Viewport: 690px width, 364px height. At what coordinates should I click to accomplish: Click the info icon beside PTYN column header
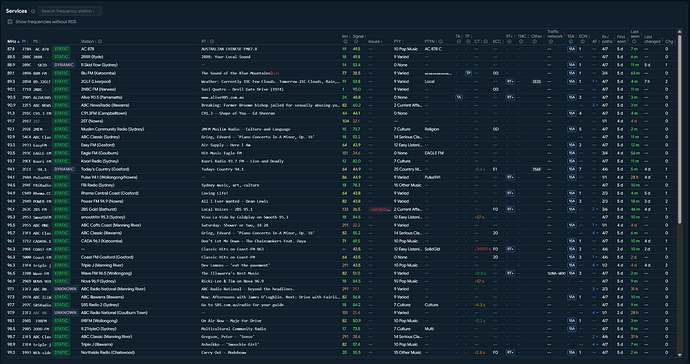click(440, 41)
